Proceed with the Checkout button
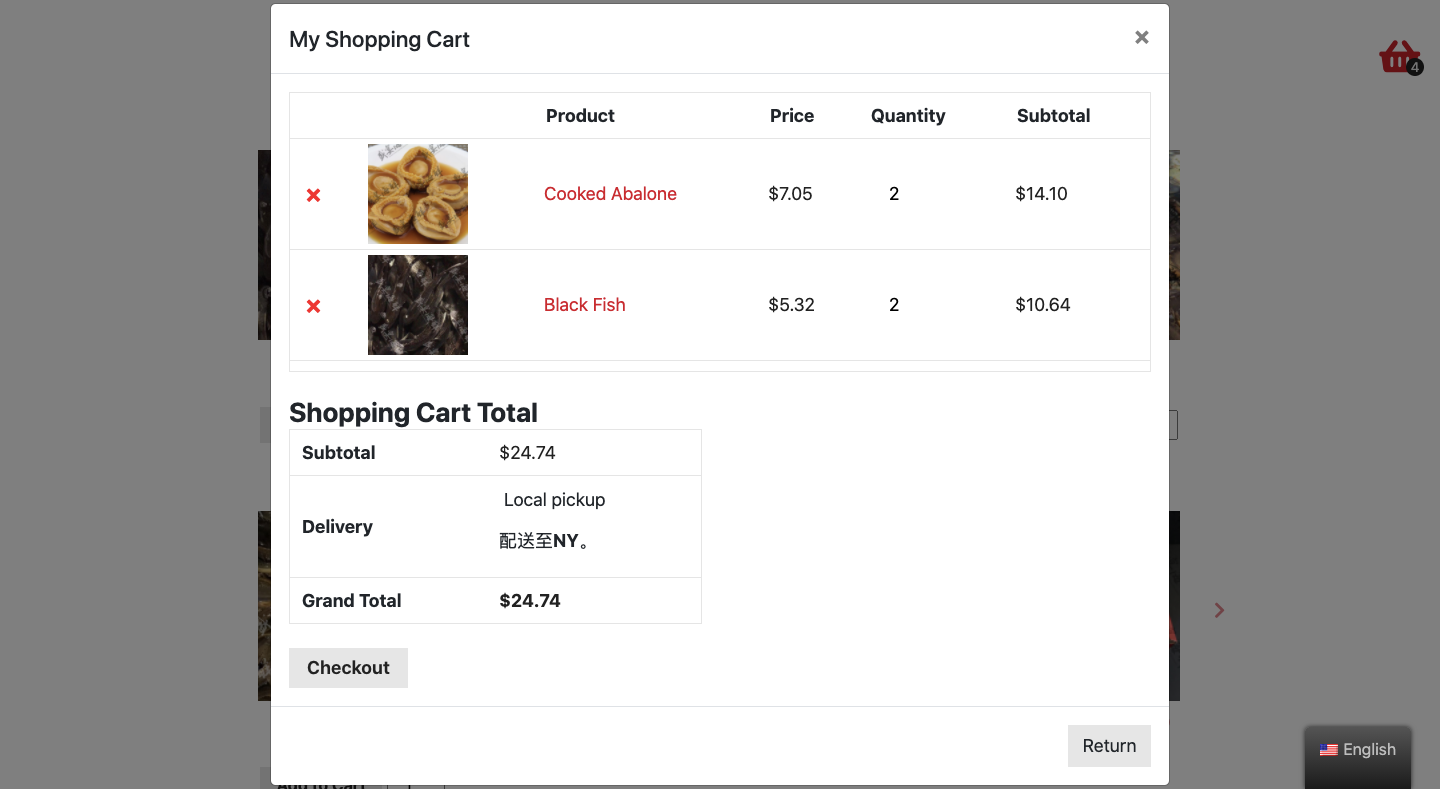The width and height of the screenshot is (1440, 789). click(348, 668)
